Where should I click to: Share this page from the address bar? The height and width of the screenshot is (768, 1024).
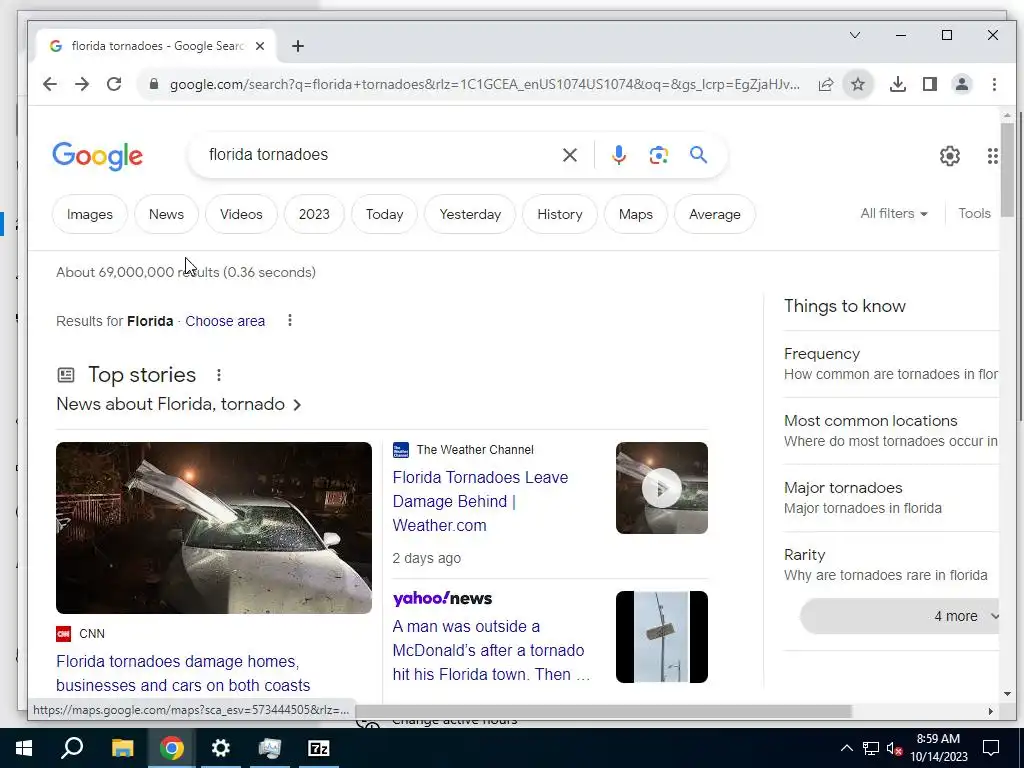tap(825, 84)
